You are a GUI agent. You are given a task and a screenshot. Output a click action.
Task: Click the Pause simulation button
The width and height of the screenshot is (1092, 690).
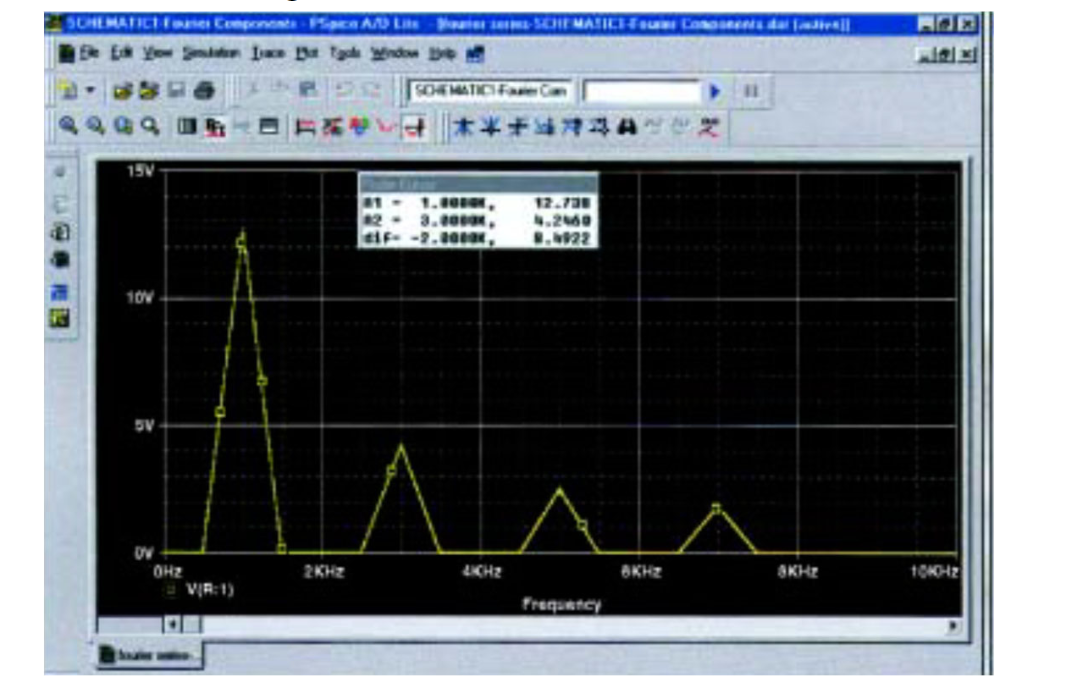pyautogui.click(x=751, y=88)
